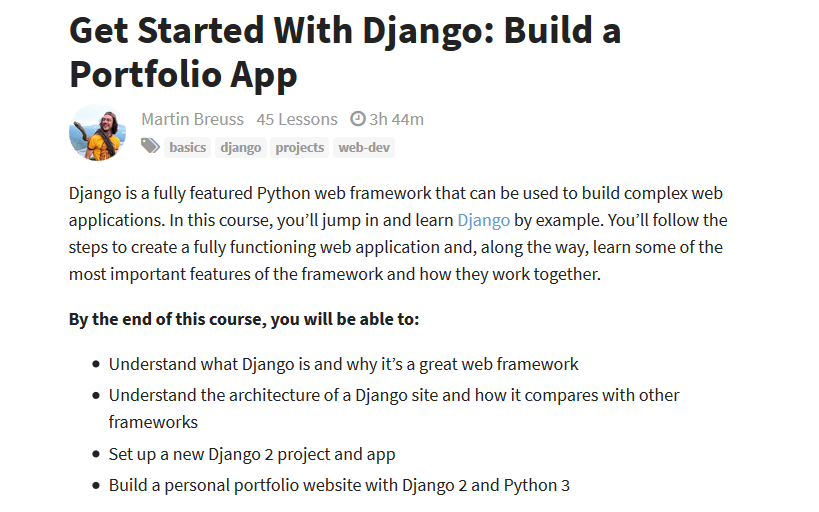Viewport: 819px width, 512px height.
Task: Click the 45 Lessons label
Action: coord(297,119)
